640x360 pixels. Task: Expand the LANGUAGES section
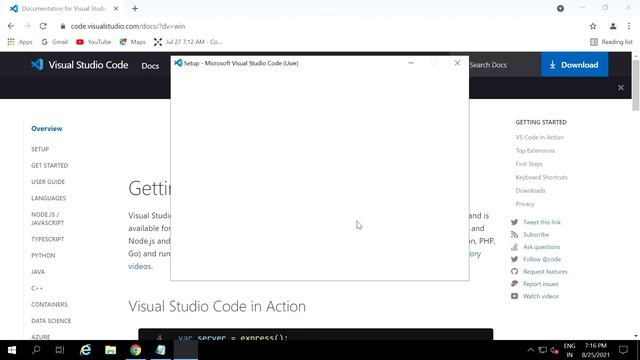[x=48, y=198]
